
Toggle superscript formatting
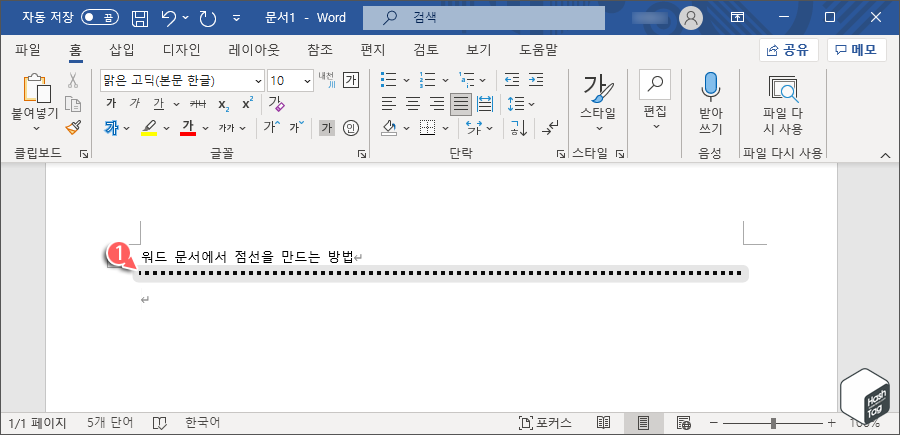tap(247, 104)
